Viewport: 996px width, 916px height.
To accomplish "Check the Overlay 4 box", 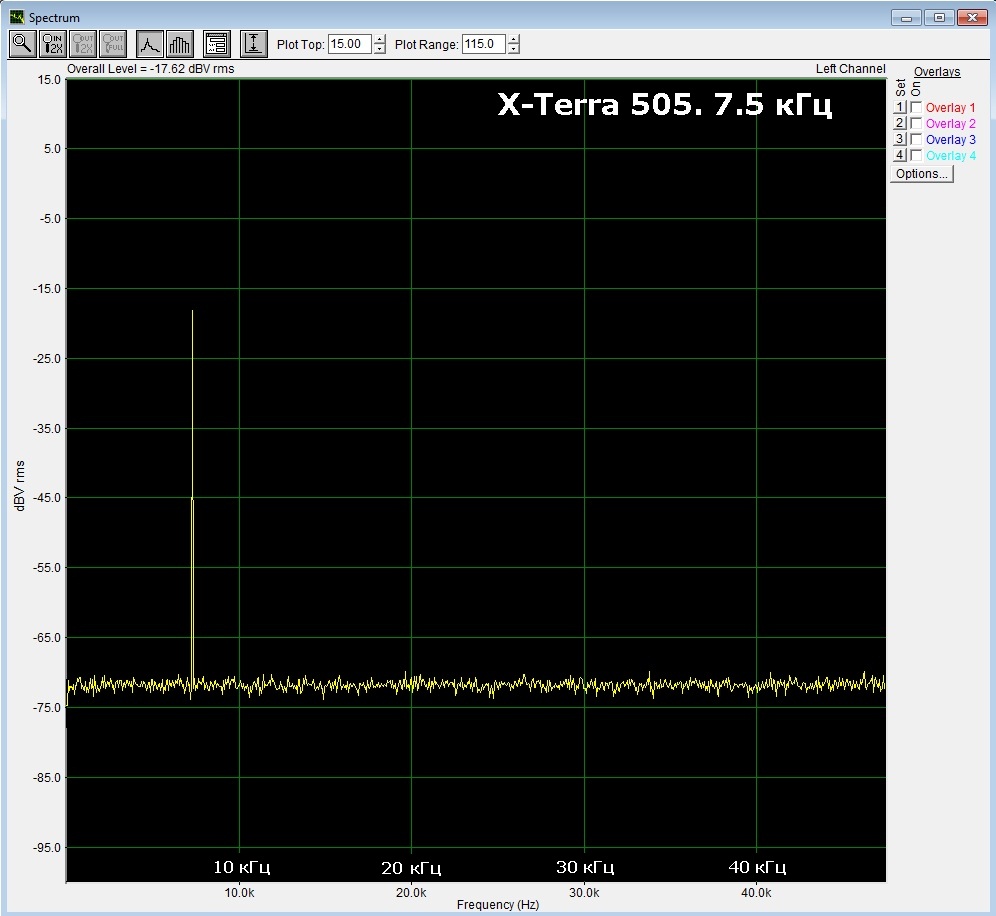I will (916, 156).
